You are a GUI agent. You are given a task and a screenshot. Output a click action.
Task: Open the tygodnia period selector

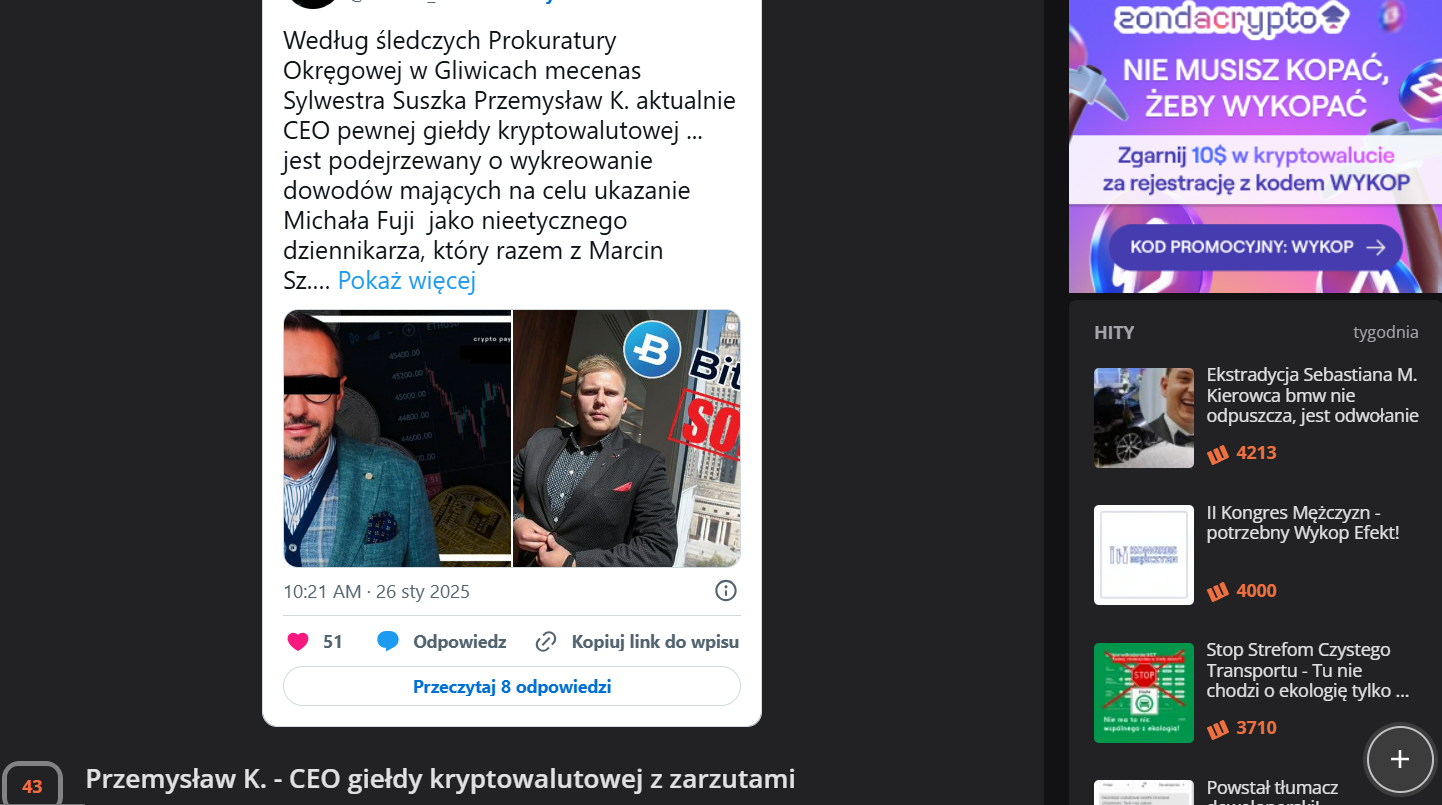[1385, 333]
